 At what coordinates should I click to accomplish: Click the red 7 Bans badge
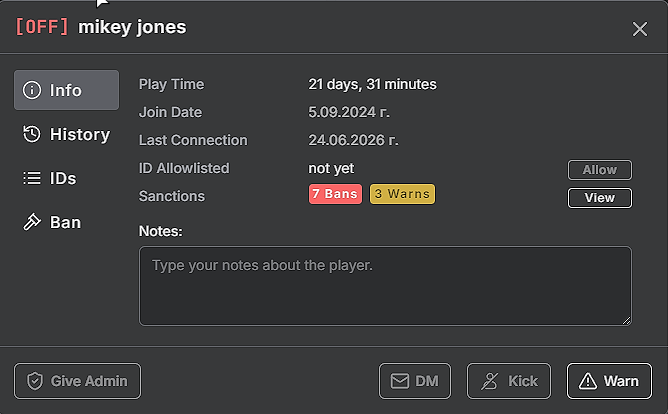point(335,194)
